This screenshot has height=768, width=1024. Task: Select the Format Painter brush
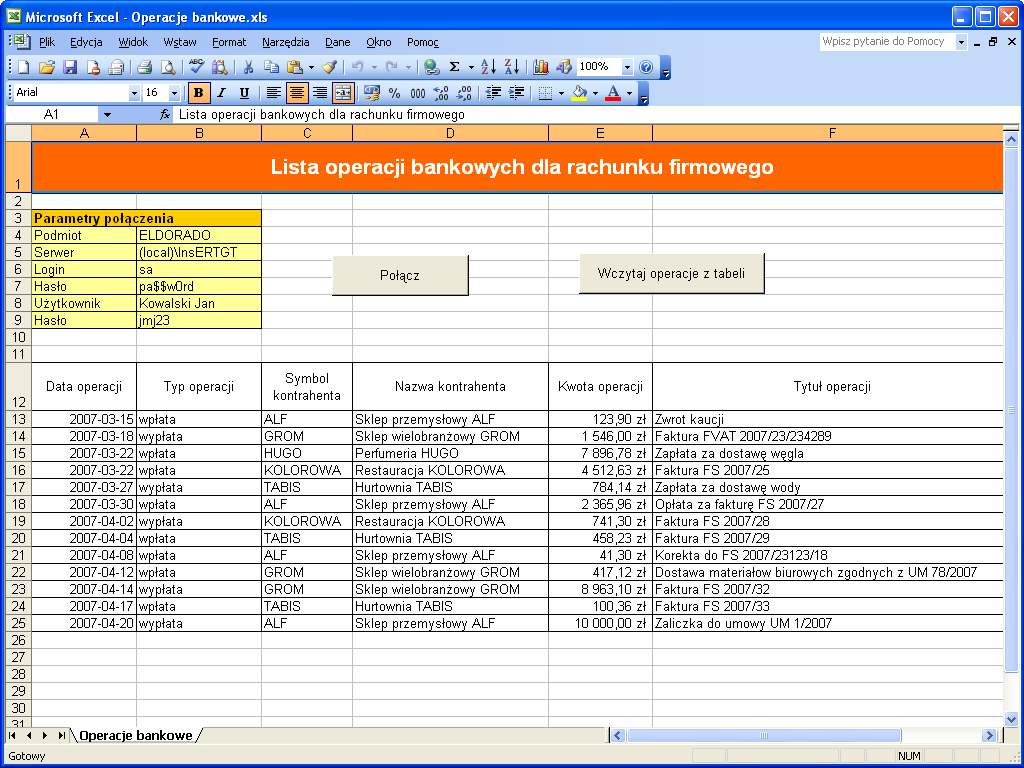coord(329,67)
